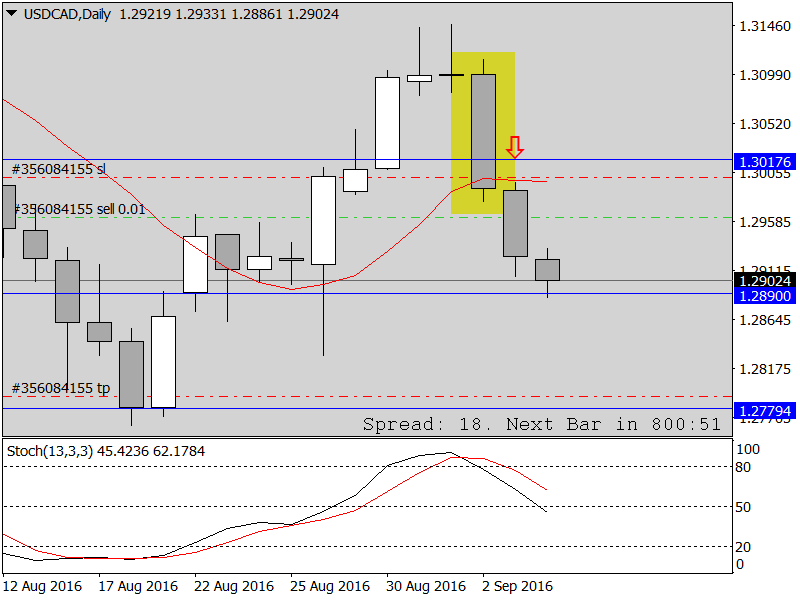800x600 pixels.
Task: Click the 30 Aug 2016 date label
Action: (426, 586)
